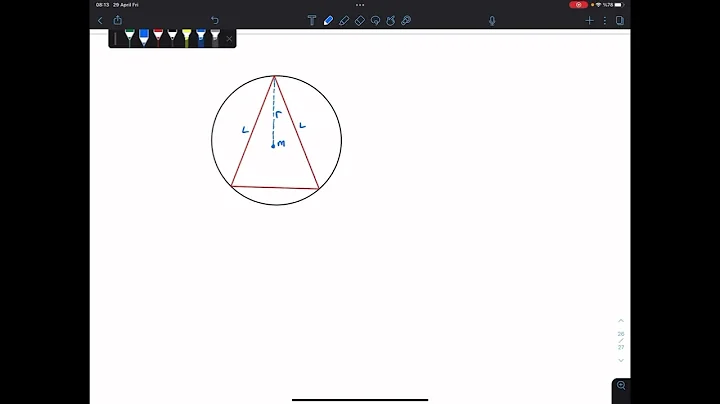This screenshot has width=720, height=404.
Task: Pick the yellow highlighter
Action: (186, 38)
